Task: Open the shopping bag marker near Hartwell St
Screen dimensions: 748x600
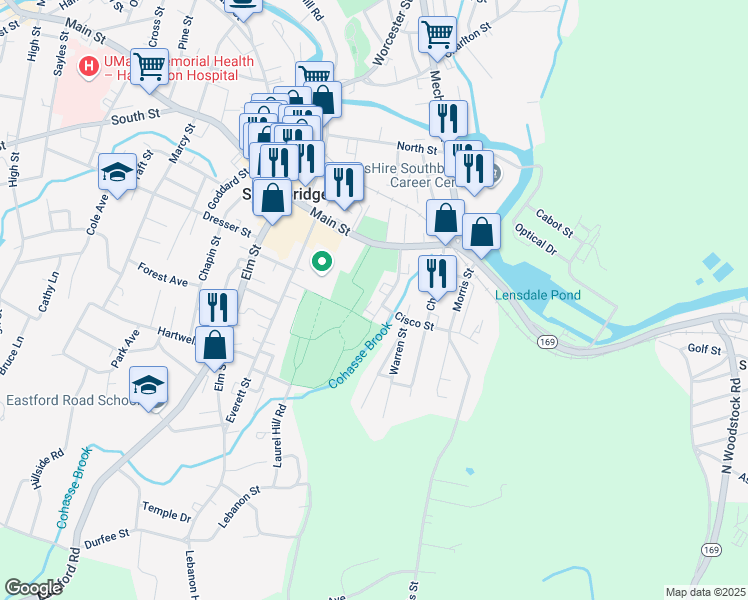Action: [215, 345]
